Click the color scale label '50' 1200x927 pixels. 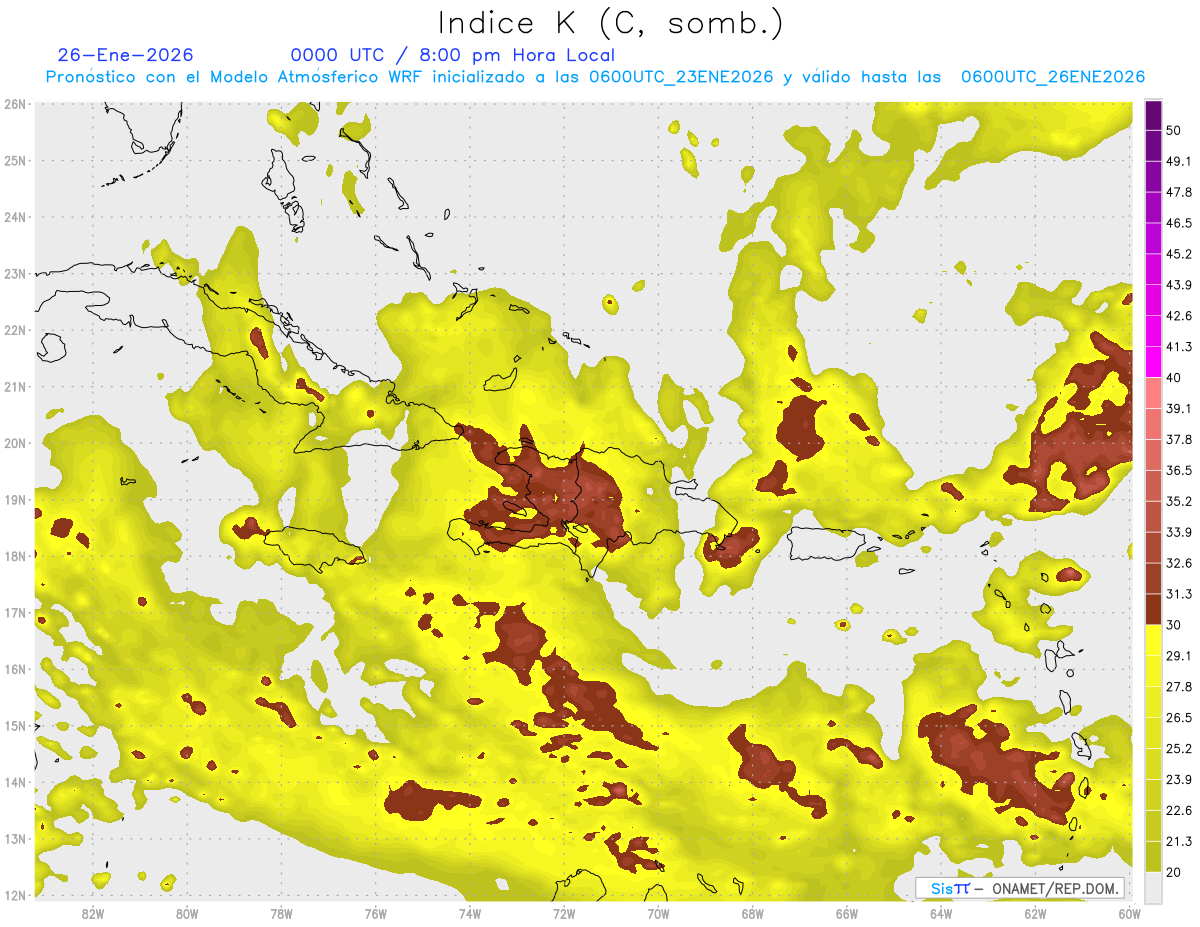click(1174, 129)
